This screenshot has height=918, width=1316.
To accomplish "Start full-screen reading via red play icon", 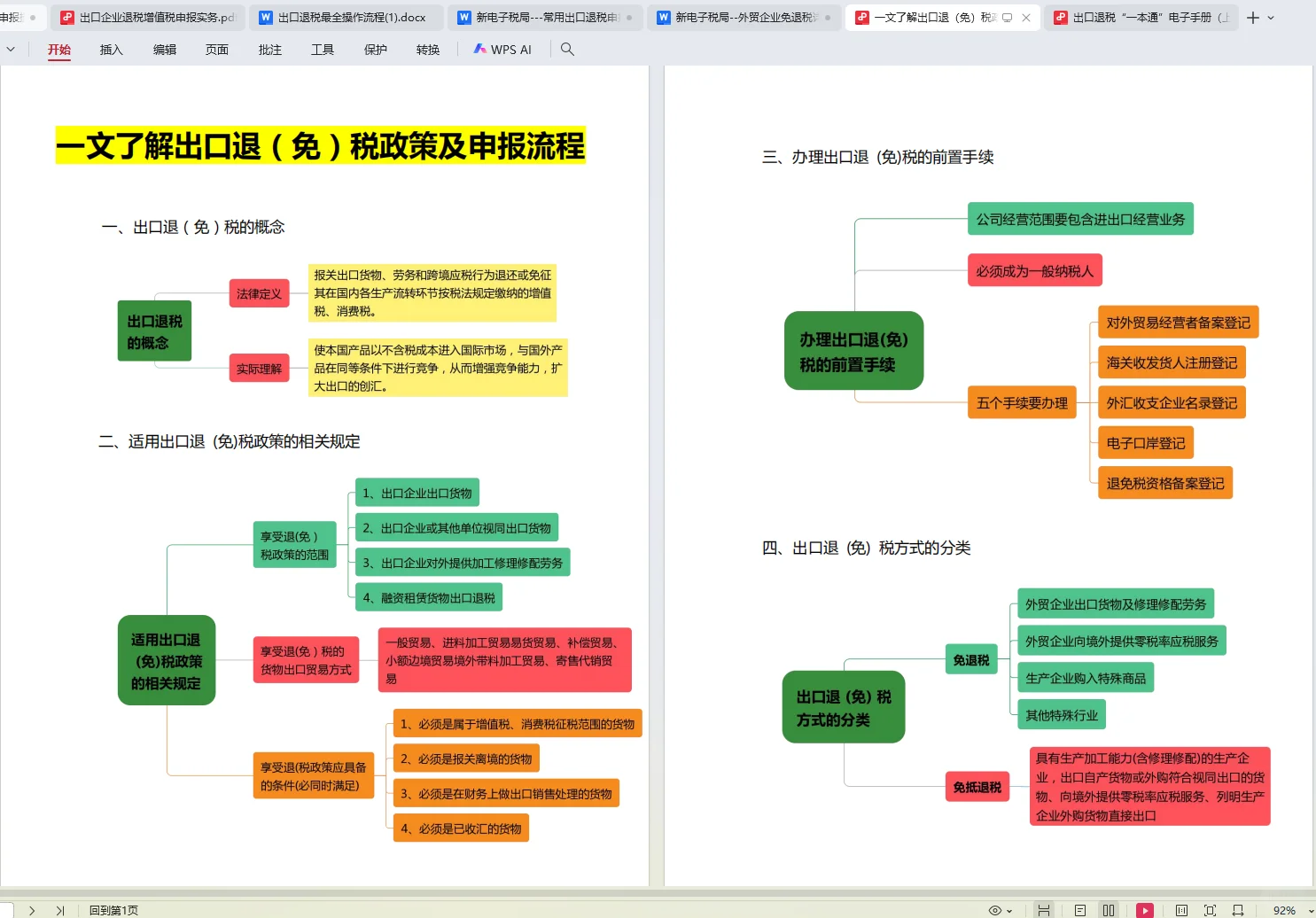I will [1145, 910].
